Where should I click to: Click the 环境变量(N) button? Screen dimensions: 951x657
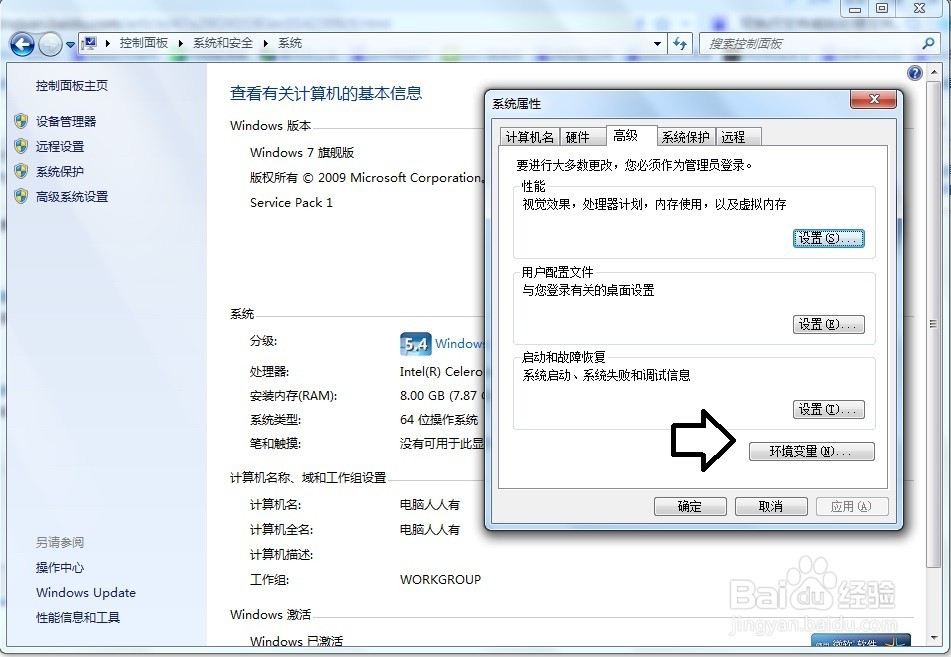[811, 451]
